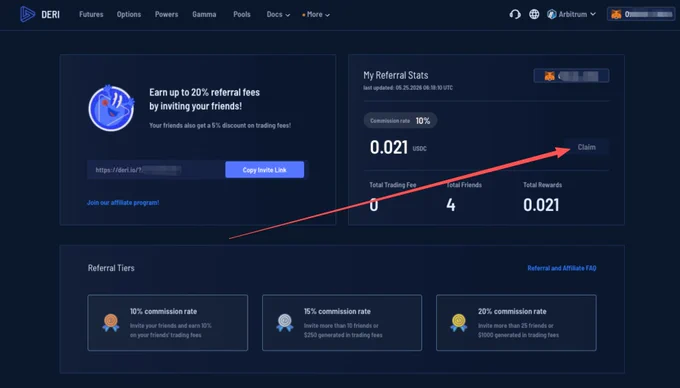The width and height of the screenshot is (680, 388).
Task: Click the last updated timestamp text
Action: click(408, 88)
